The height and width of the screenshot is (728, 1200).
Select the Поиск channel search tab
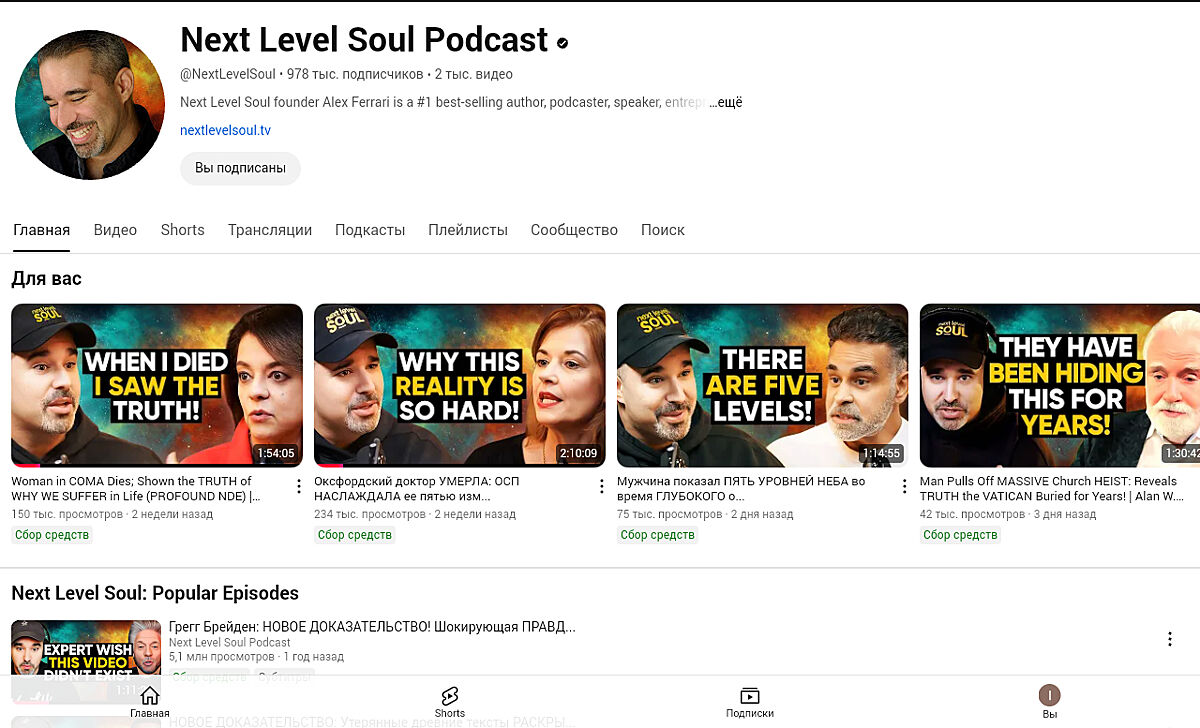[x=662, y=230]
